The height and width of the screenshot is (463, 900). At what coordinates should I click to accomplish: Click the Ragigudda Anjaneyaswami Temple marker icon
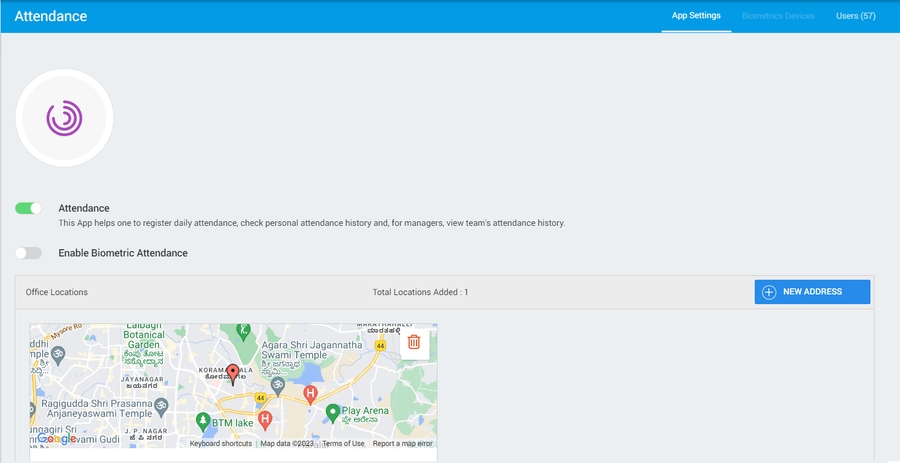coord(161,404)
